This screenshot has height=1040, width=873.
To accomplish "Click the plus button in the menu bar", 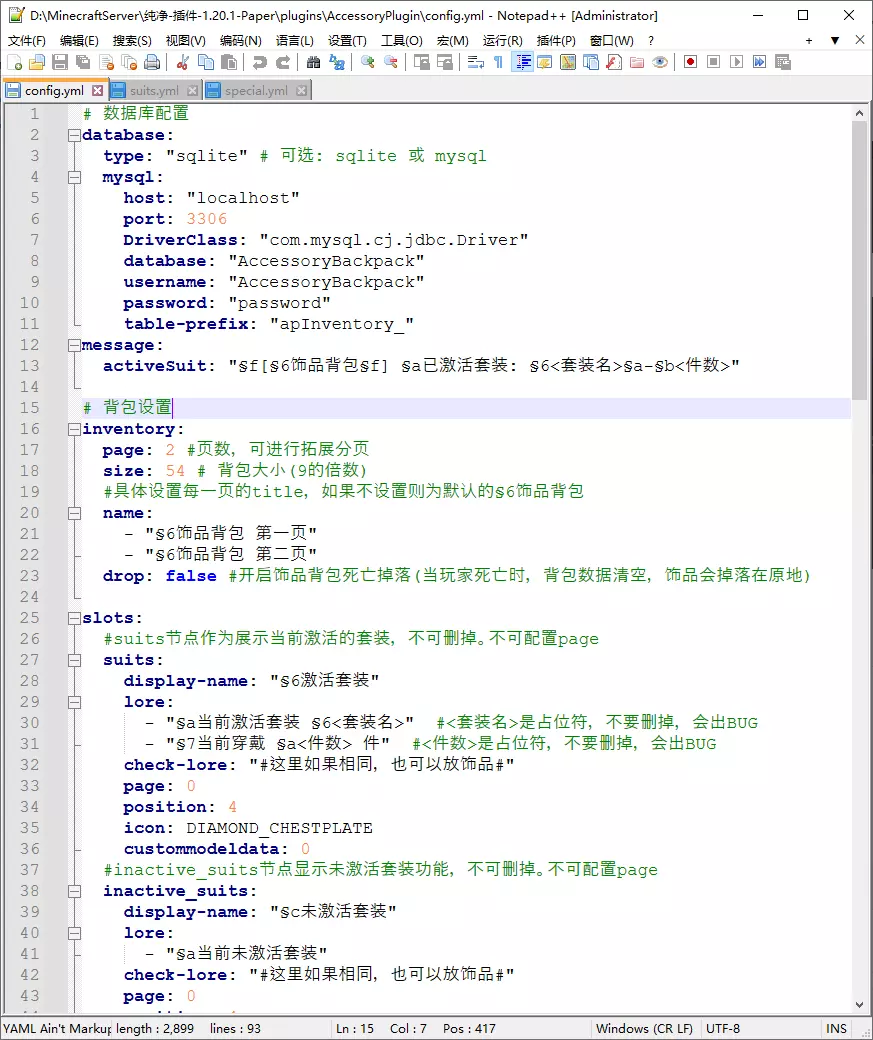I will 809,40.
